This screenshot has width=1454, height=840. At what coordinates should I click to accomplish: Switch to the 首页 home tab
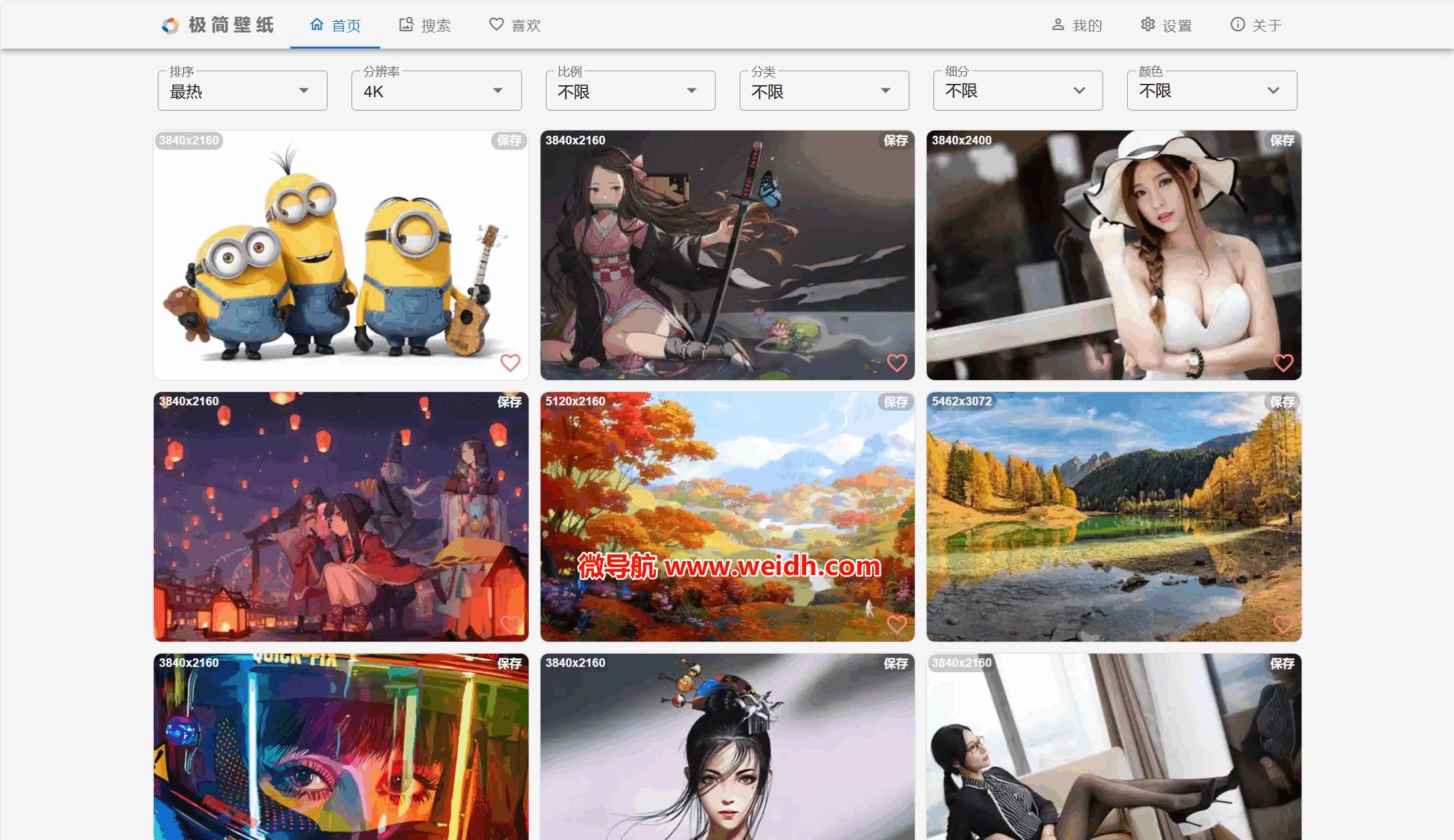[x=335, y=25]
